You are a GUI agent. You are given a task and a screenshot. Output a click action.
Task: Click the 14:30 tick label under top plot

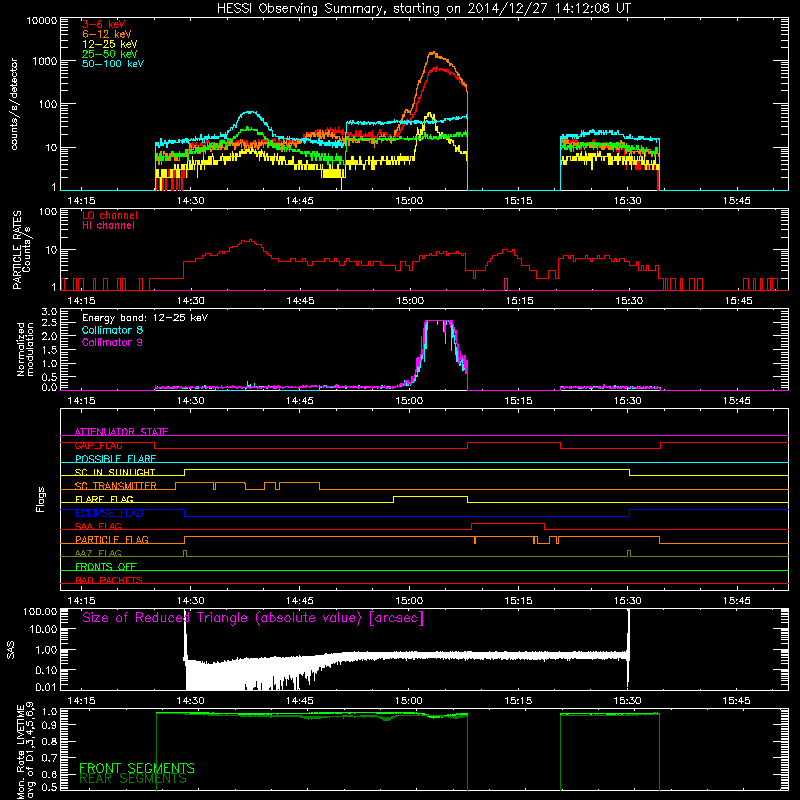(190, 201)
